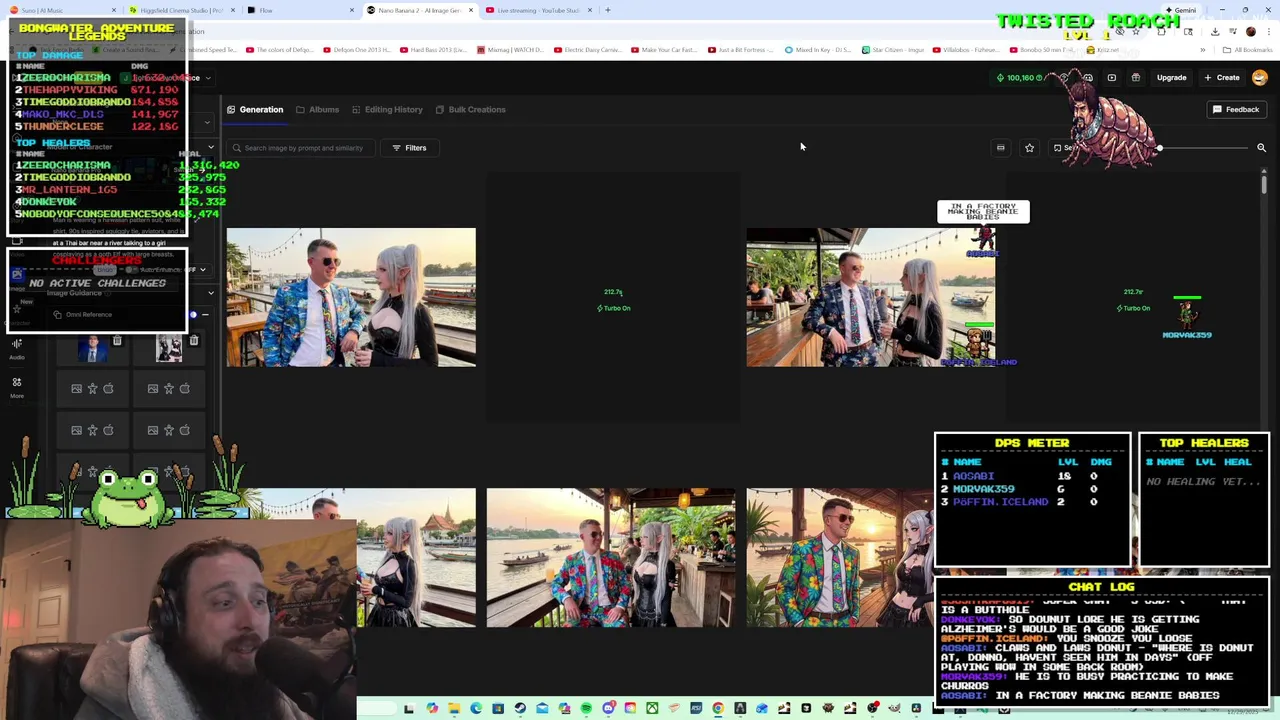
Task: Toggle the gallery layout view icon
Action: coord(1000,148)
